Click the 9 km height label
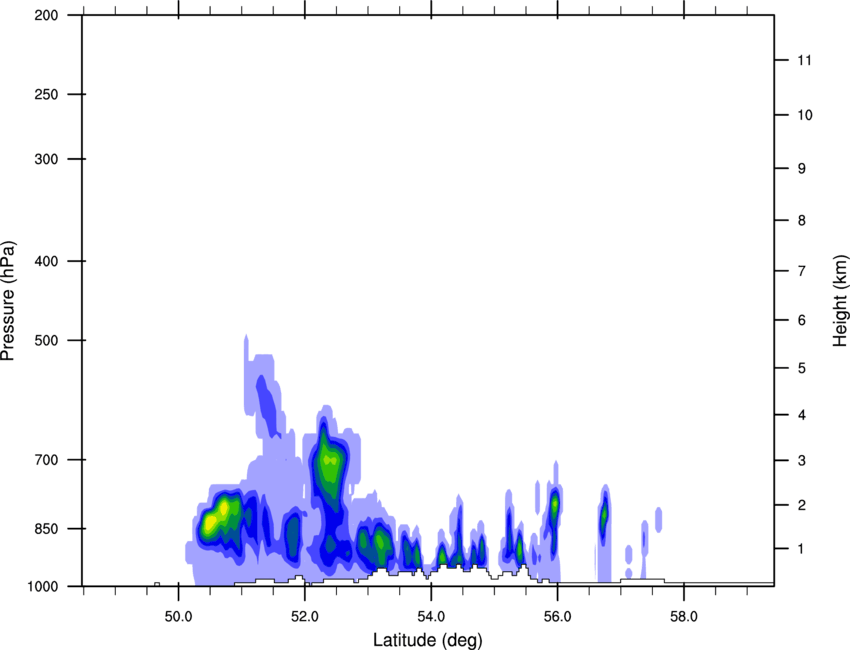Screen dimensions: 850x650 (802, 169)
